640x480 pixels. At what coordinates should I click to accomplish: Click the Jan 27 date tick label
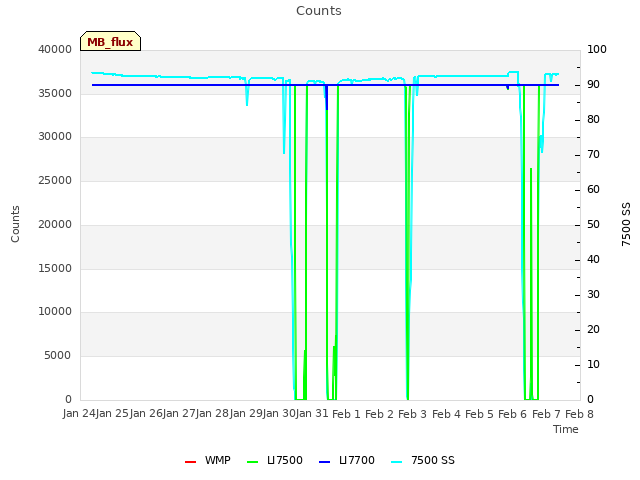[x=179, y=414]
